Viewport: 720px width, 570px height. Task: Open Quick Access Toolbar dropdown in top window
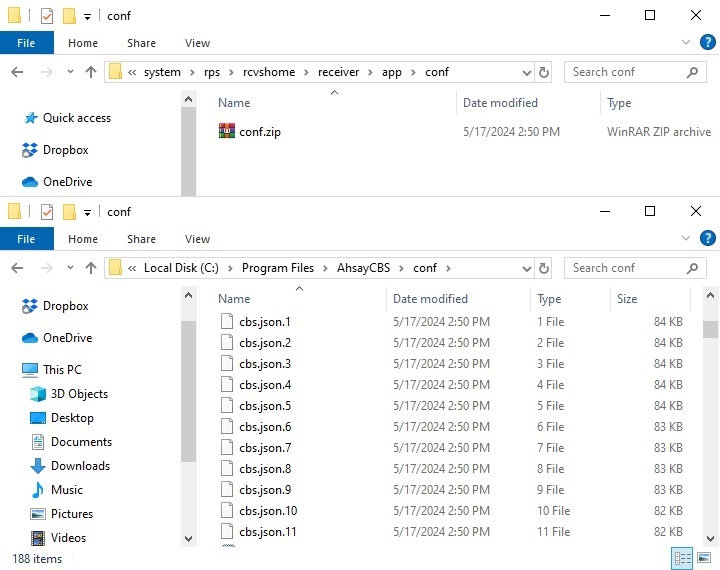pyautogui.click(x=87, y=17)
